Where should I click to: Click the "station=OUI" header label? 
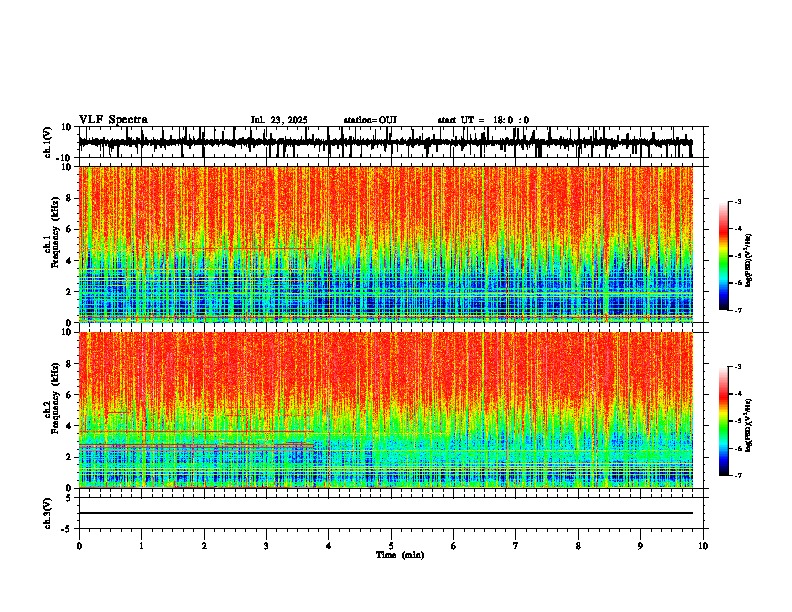coord(370,120)
